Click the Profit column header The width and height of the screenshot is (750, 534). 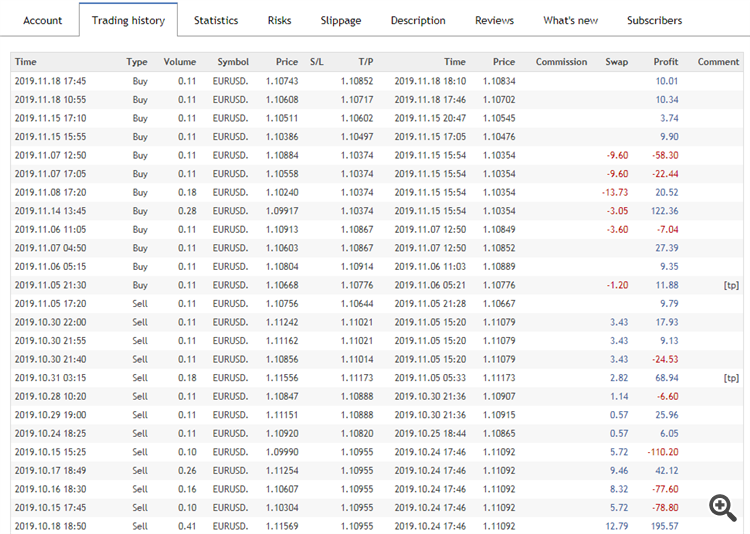coord(666,62)
